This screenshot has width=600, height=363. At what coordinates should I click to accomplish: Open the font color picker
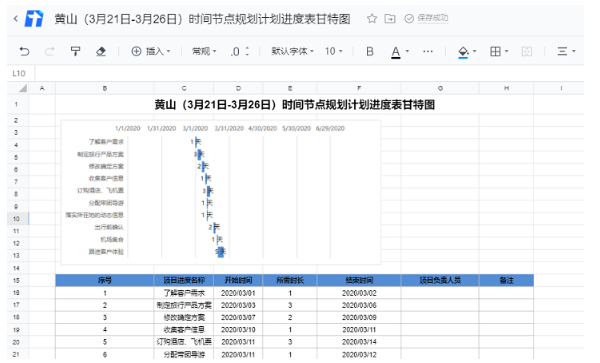(400, 52)
